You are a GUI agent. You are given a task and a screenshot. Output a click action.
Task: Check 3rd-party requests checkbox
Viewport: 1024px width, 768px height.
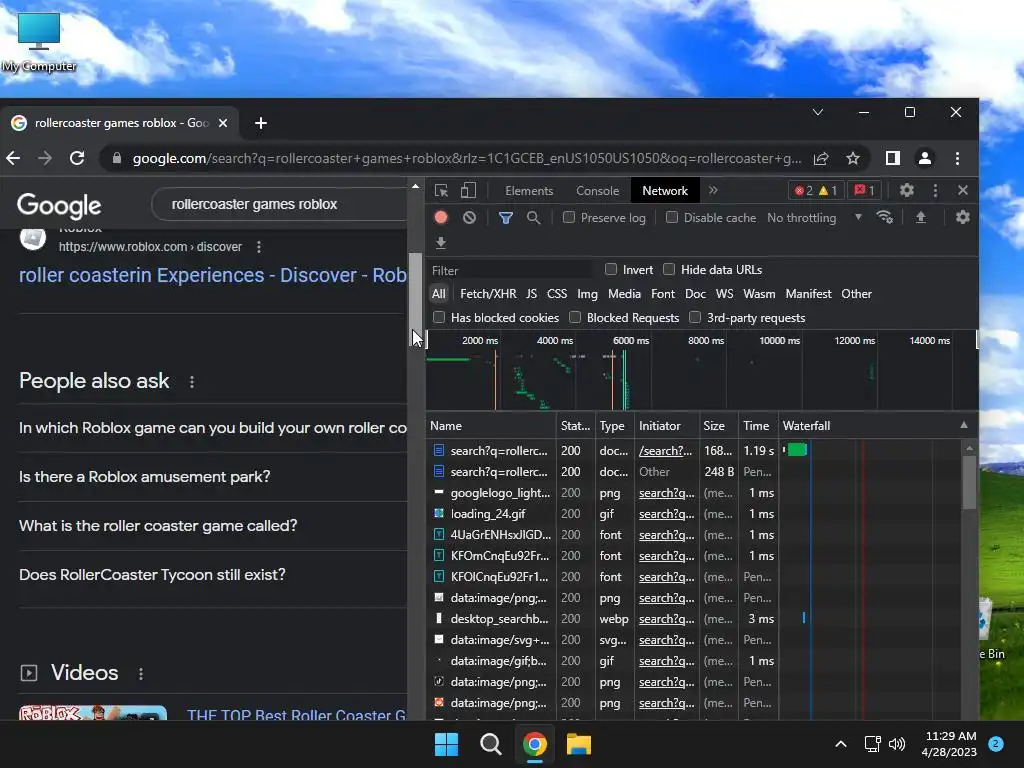(x=695, y=317)
